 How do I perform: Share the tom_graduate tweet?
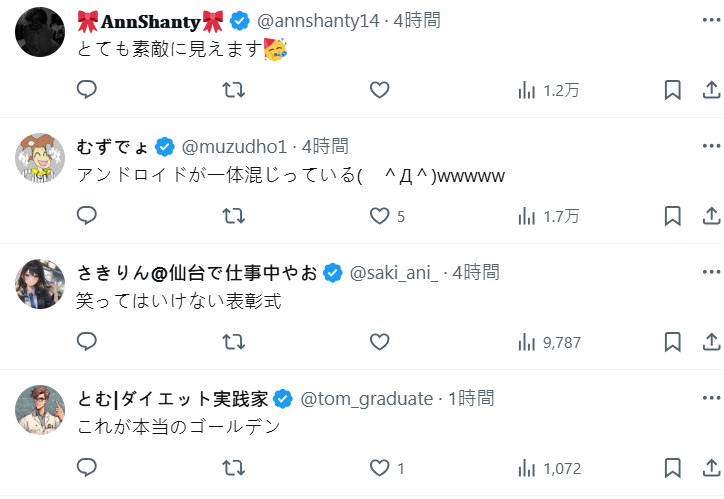coord(711,468)
